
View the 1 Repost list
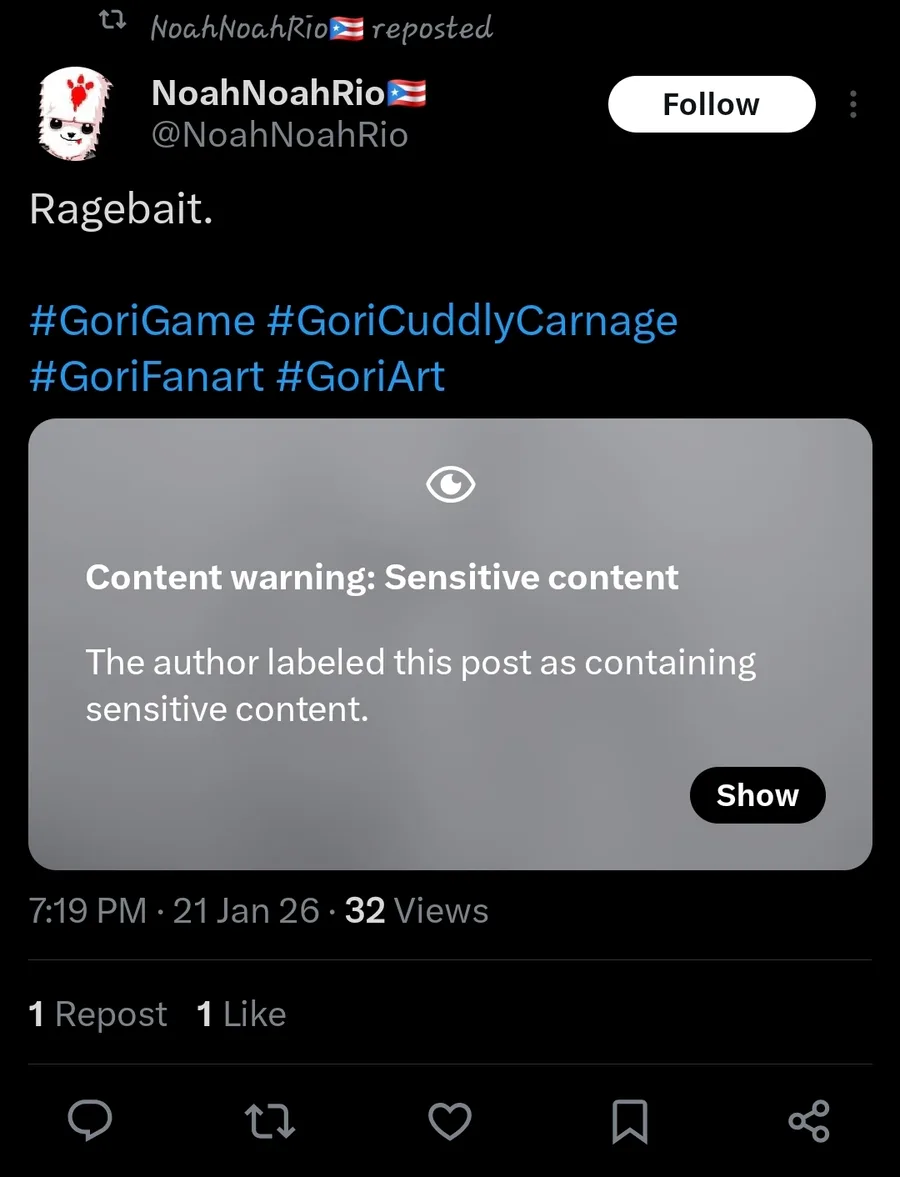[x=98, y=1014]
